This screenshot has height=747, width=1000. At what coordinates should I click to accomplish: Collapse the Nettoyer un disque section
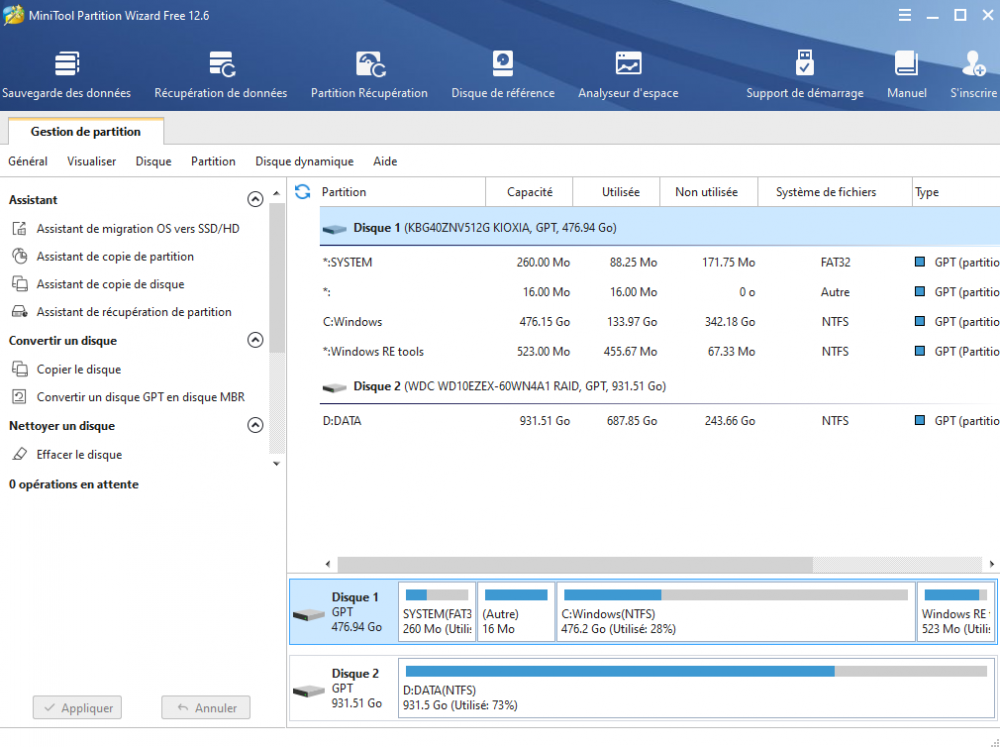pos(255,426)
